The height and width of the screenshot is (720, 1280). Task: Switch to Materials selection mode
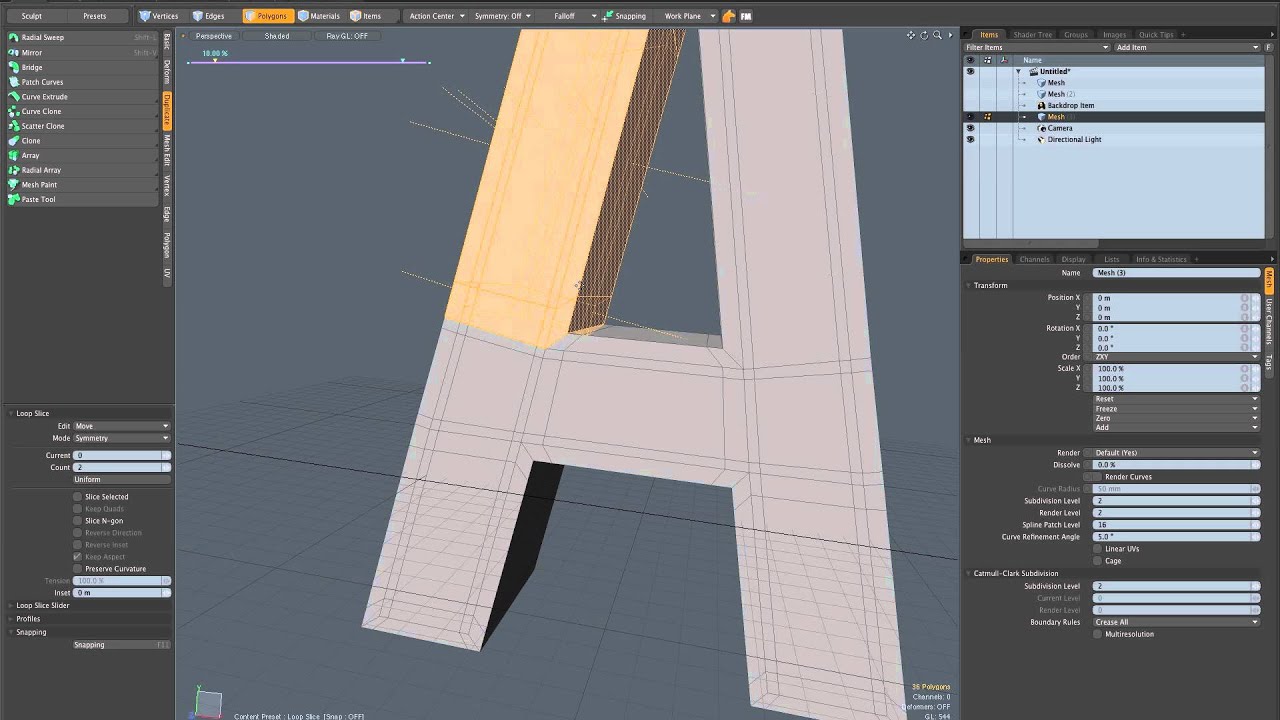pos(319,16)
